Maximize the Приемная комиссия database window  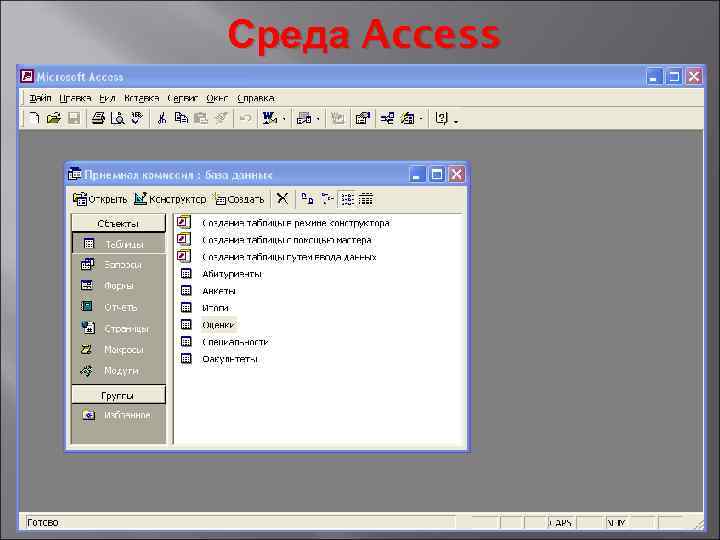tap(437, 174)
